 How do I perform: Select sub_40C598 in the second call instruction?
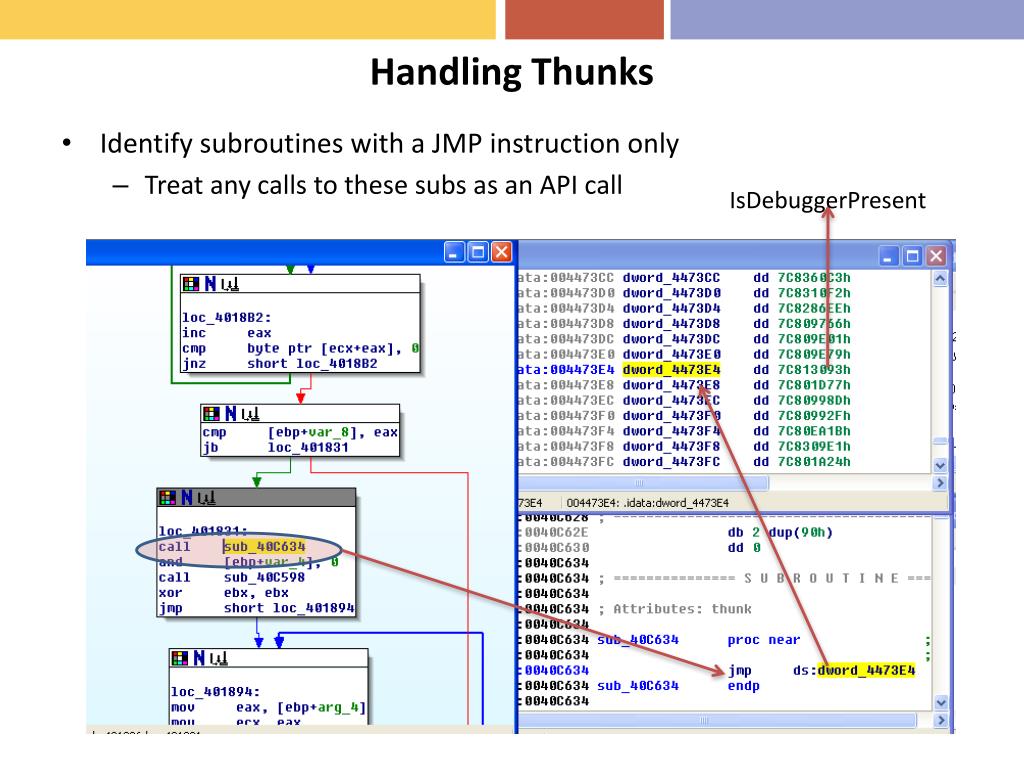click(x=264, y=577)
